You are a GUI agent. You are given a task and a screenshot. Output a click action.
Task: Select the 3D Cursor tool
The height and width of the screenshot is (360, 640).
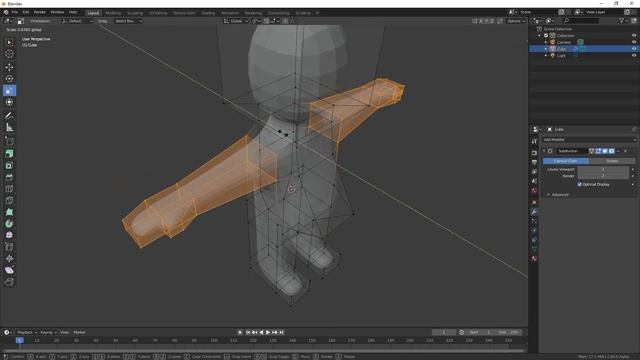9,54
